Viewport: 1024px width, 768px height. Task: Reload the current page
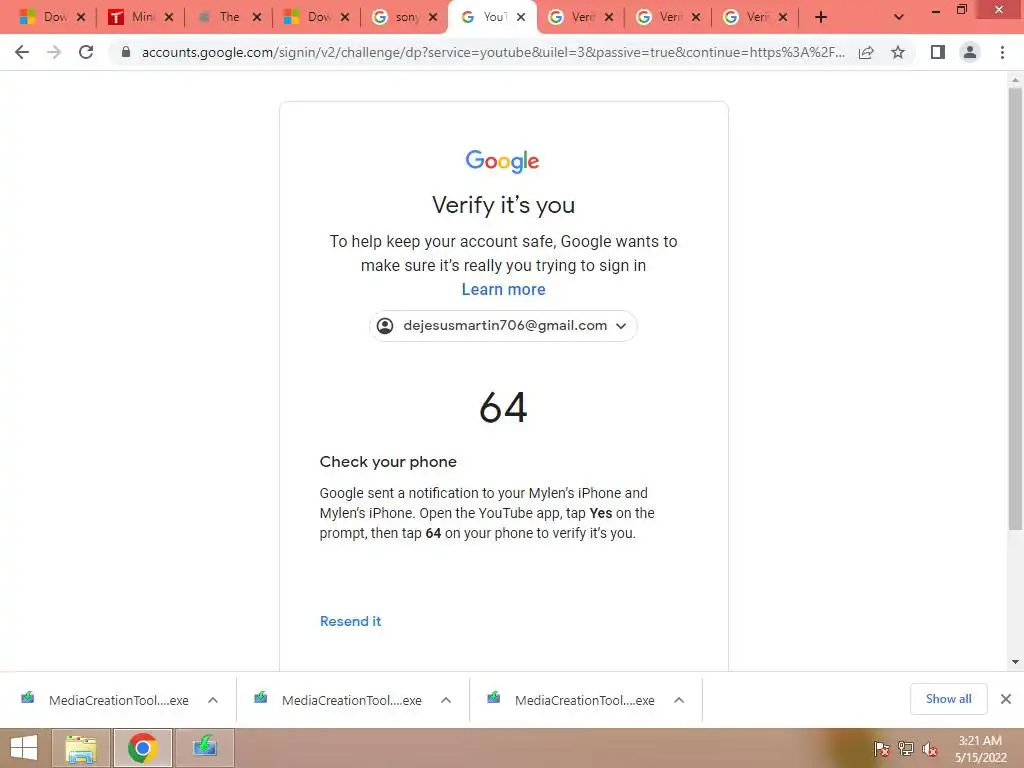click(x=86, y=52)
